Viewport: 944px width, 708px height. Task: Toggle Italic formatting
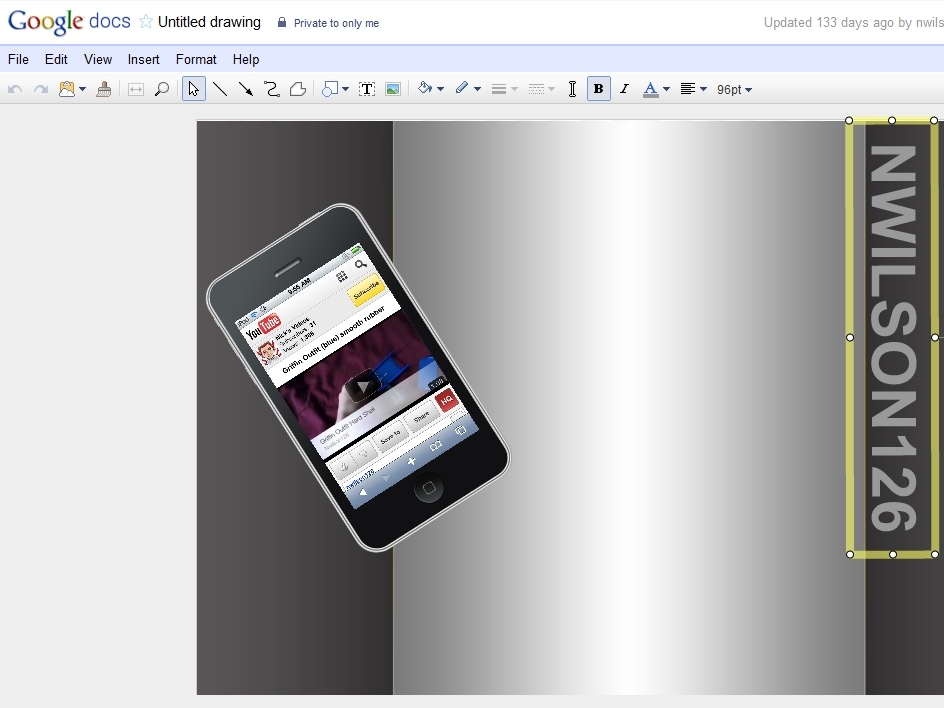[624, 89]
